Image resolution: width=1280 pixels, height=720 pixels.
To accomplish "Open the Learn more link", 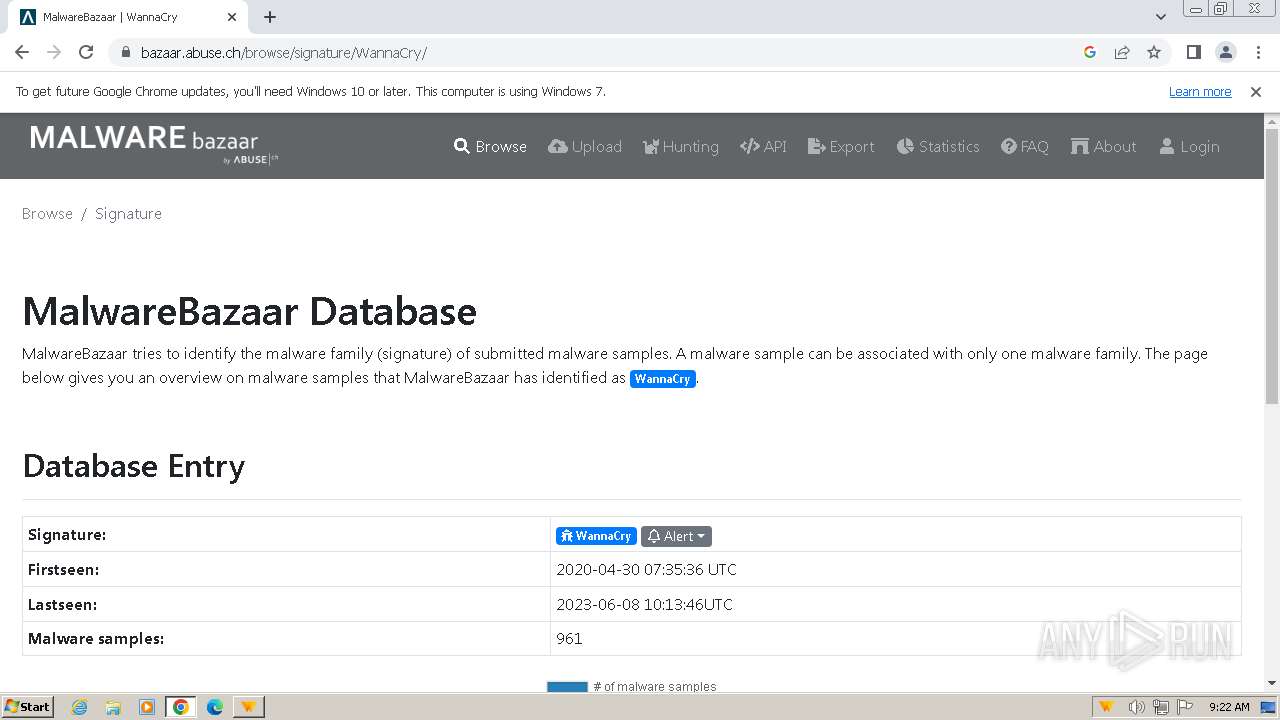I will point(1200,91).
